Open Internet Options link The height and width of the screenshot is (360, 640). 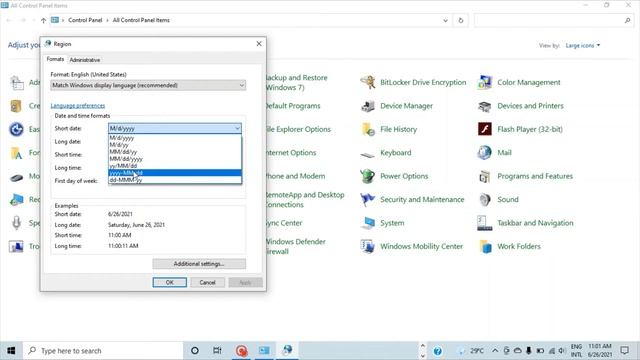click(291, 153)
